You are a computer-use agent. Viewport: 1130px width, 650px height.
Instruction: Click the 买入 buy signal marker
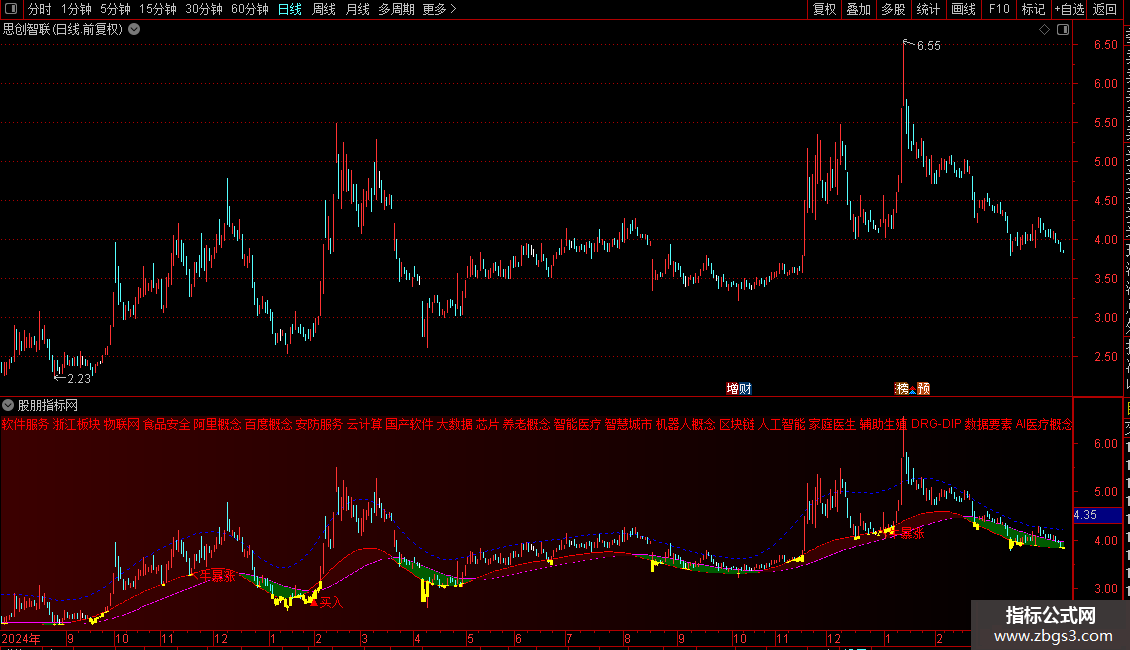332,602
